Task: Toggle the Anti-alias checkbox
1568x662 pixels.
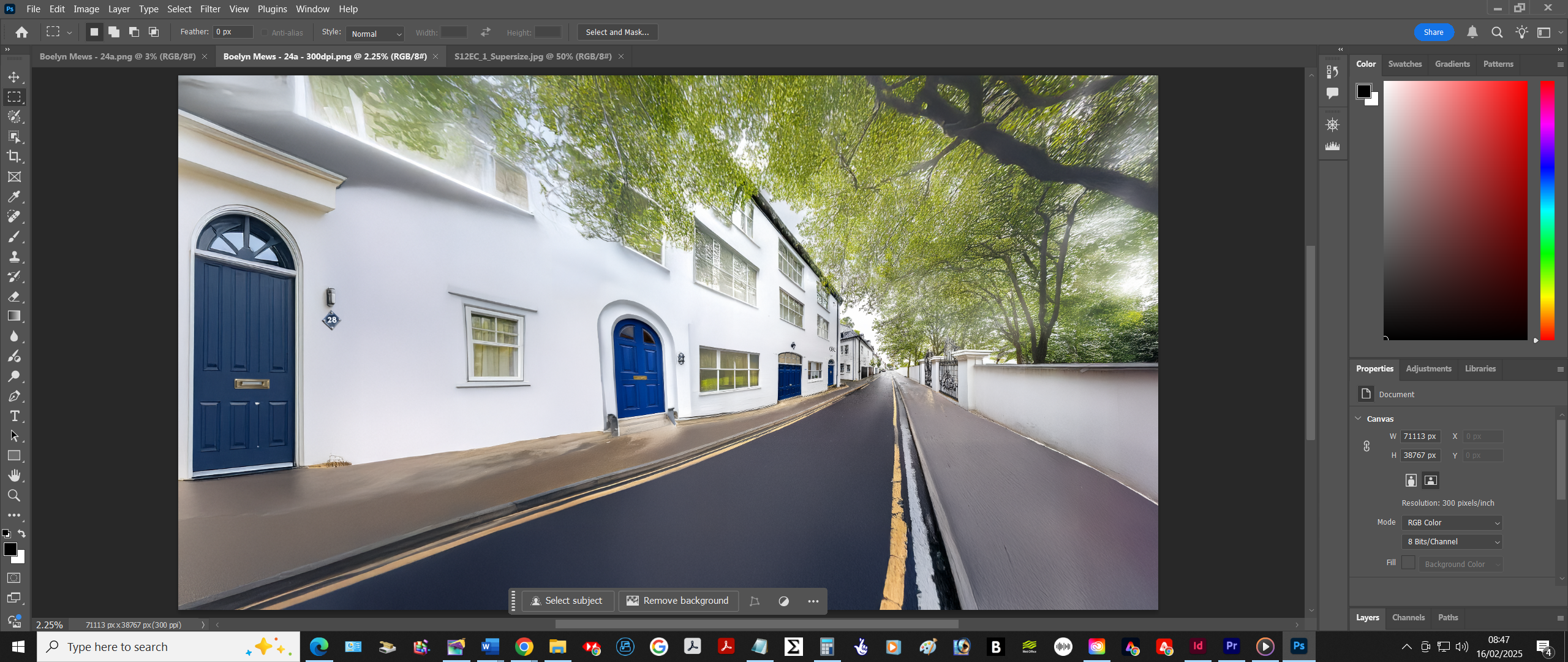Action: pyautogui.click(x=265, y=32)
